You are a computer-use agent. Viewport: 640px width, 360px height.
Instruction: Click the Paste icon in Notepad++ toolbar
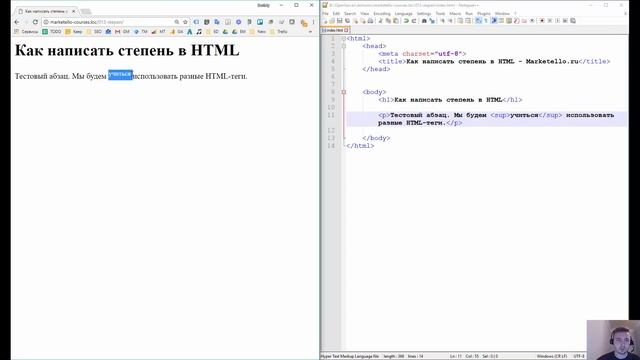click(396, 20)
